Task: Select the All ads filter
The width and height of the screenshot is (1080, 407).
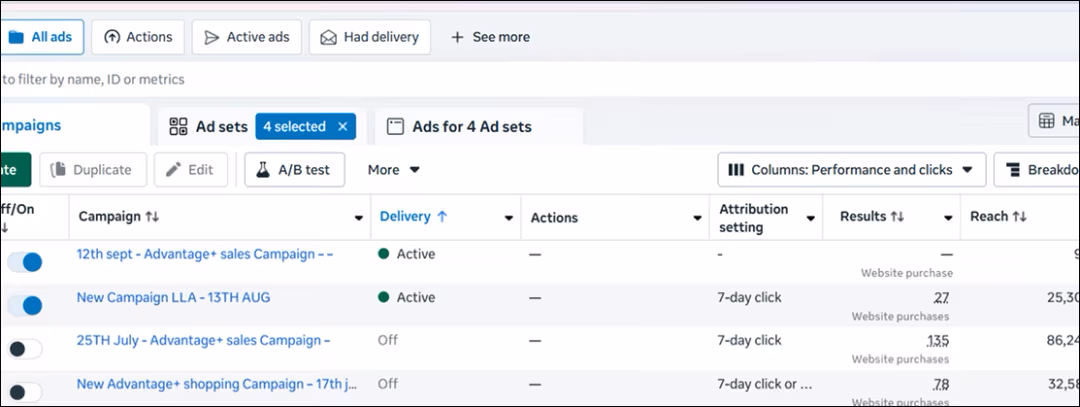Action: [x=41, y=37]
